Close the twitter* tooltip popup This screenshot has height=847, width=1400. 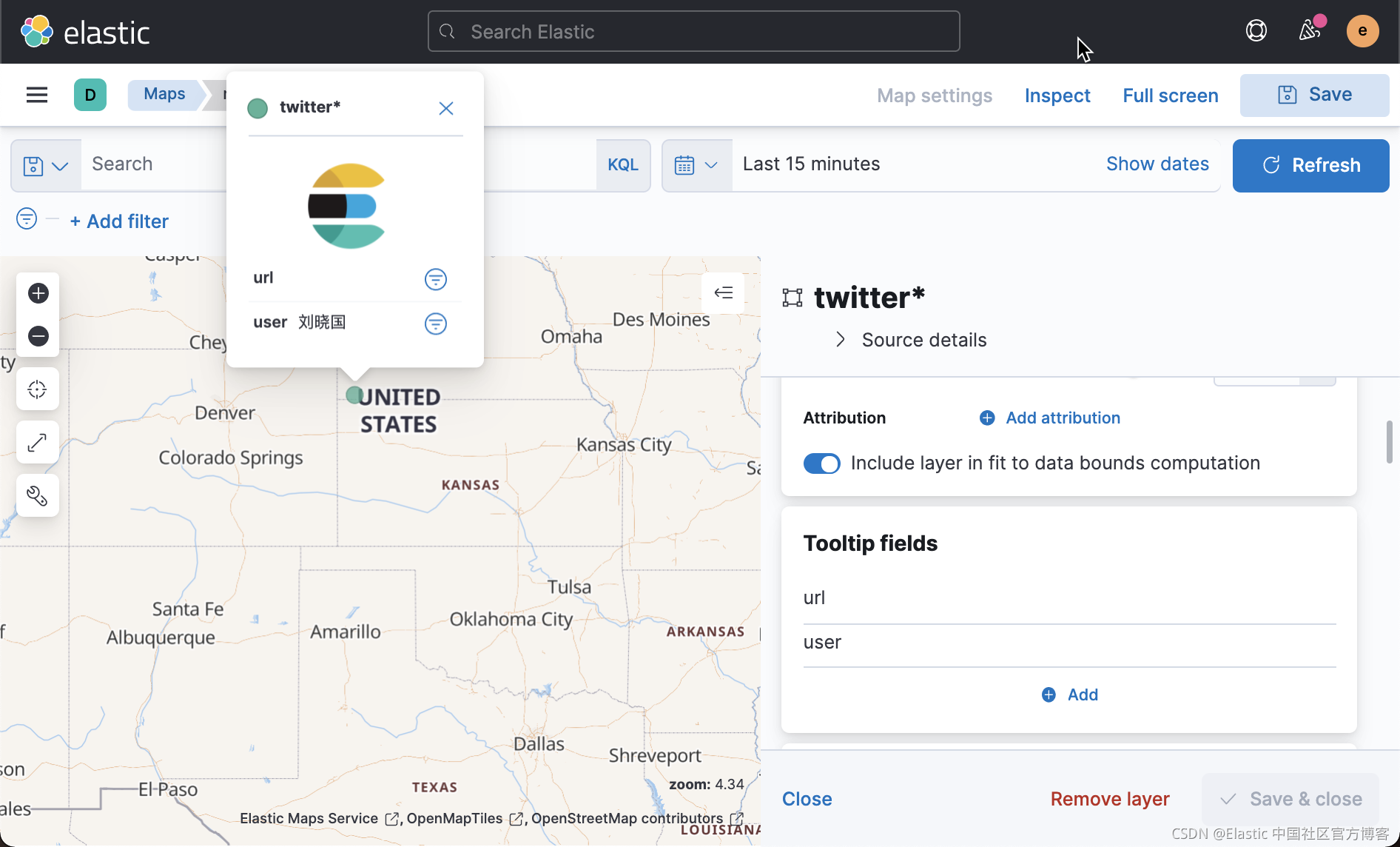tap(445, 108)
